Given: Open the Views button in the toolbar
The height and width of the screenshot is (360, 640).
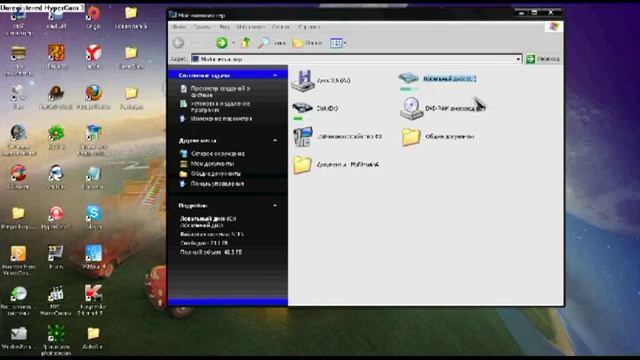Looking at the screenshot, I should [336, 42].
